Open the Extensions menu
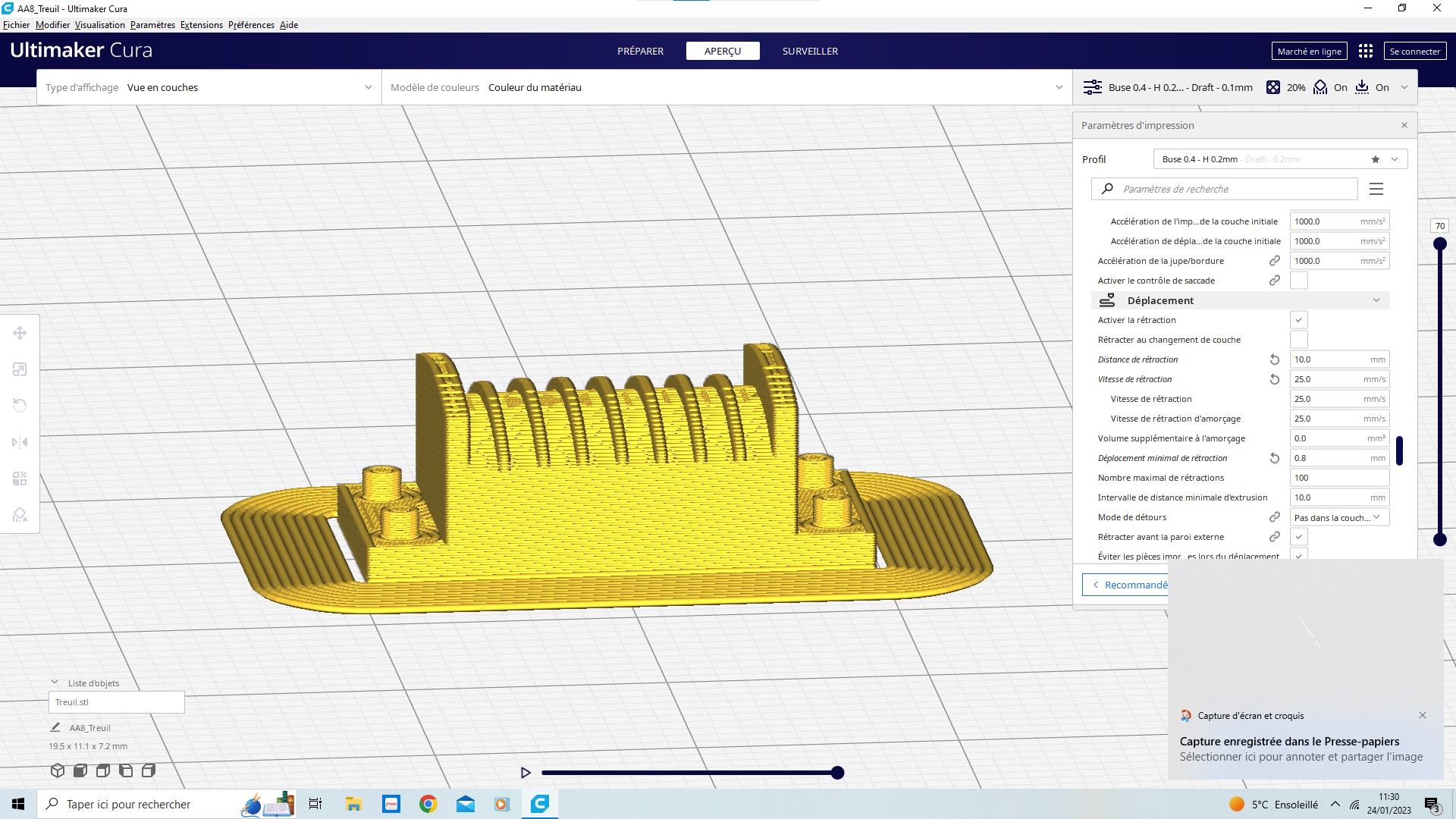This screenshot has width=1456, height=819. [x=201, y=25]
